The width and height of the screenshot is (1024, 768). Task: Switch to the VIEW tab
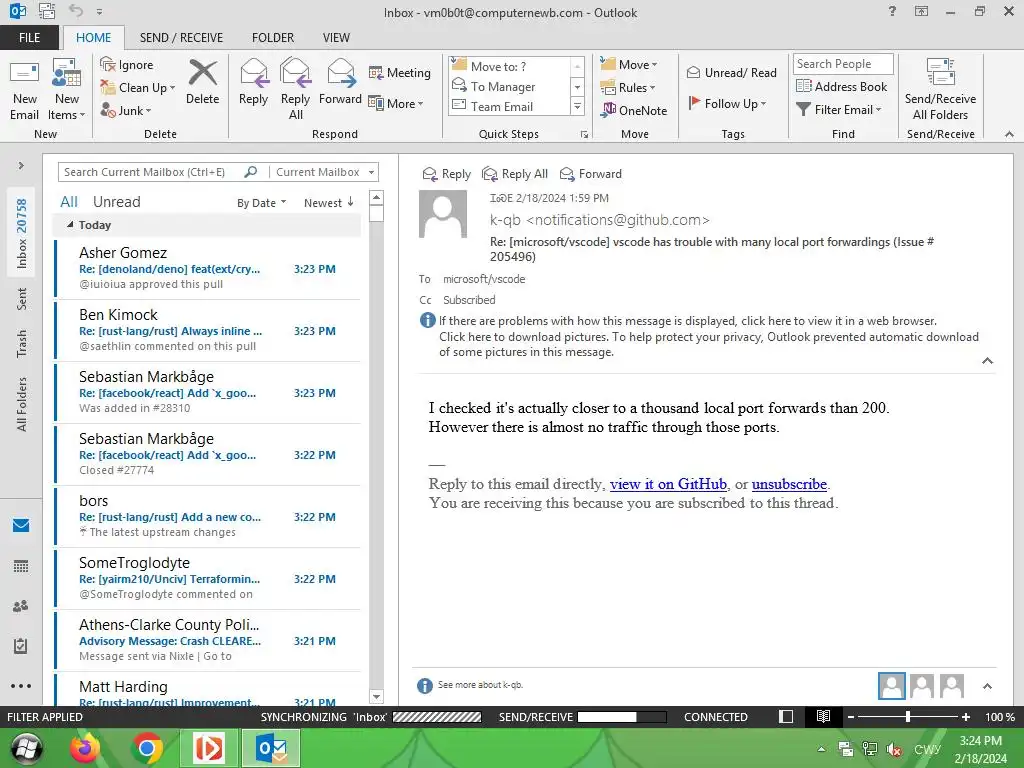coord(336,38)
